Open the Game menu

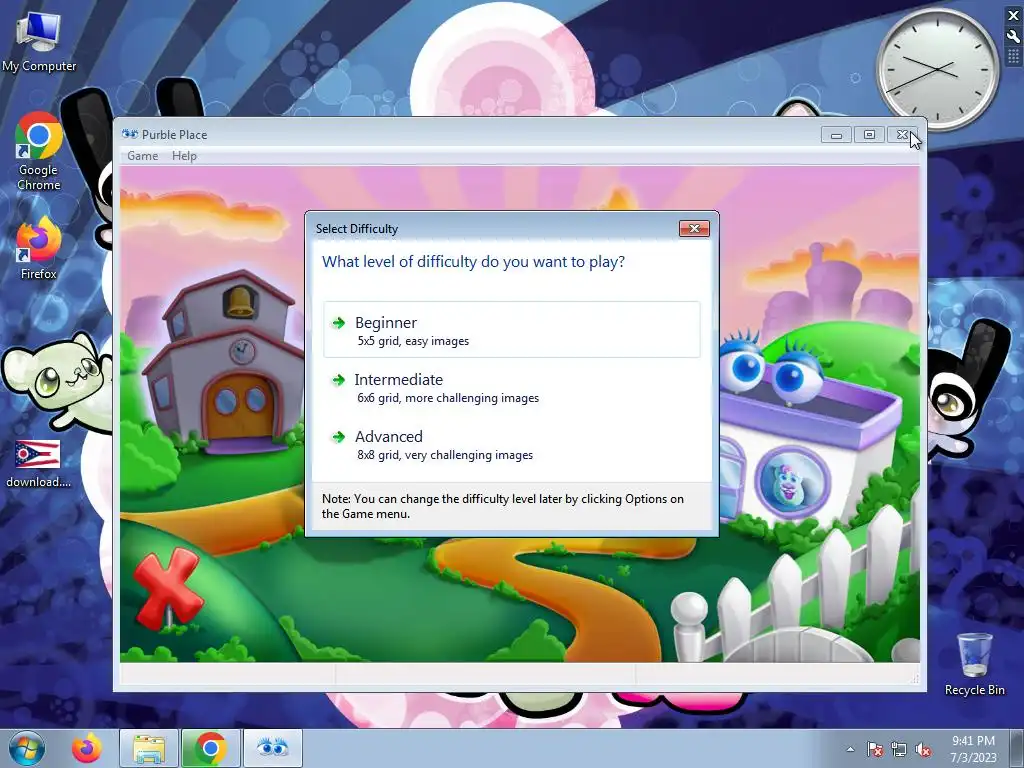pyautogui.click(x=142, y=156)
